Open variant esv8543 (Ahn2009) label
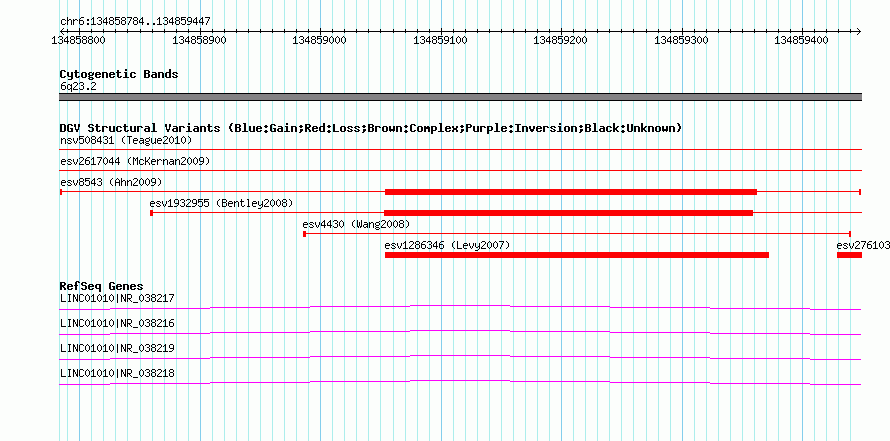Screen dimensions: 890x441 pyautogui.click(x=111, y=182)
